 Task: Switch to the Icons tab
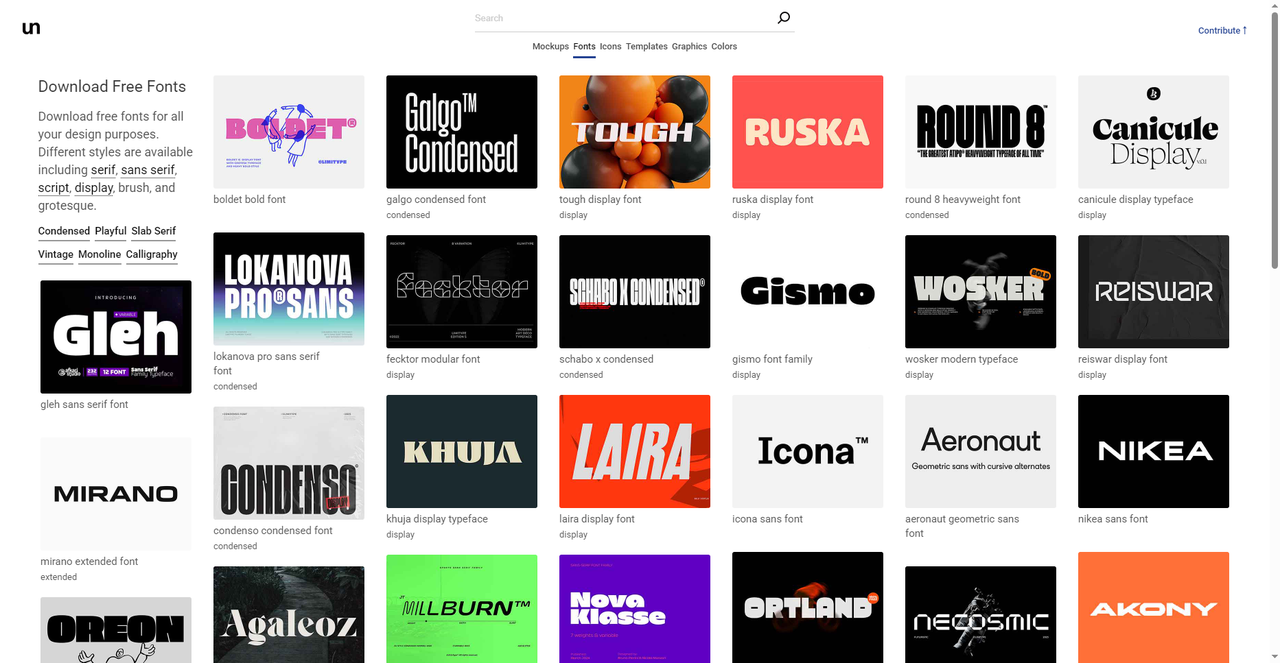point(610,47)
